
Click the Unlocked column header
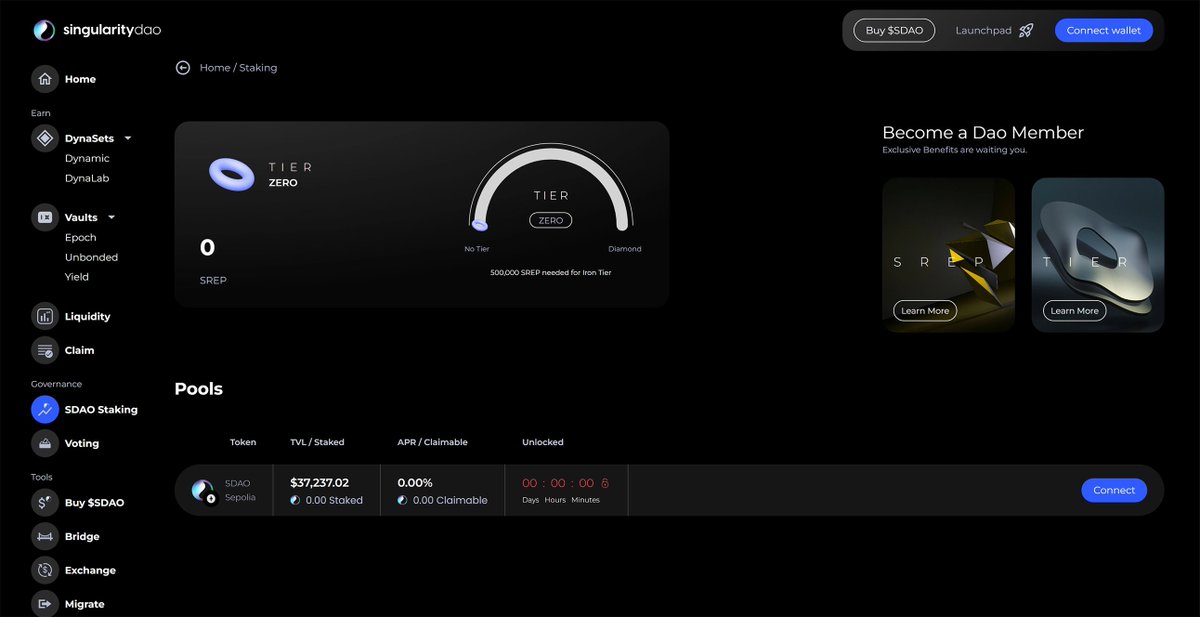543,442
